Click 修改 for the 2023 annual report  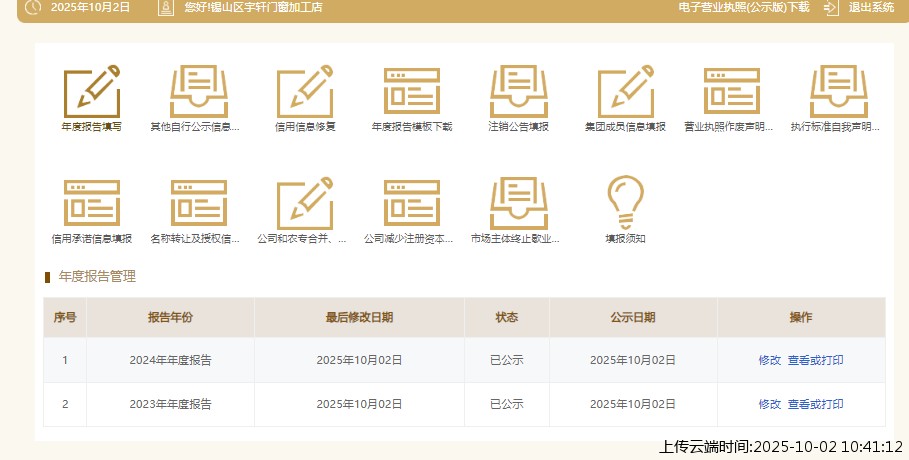point(769,404)
